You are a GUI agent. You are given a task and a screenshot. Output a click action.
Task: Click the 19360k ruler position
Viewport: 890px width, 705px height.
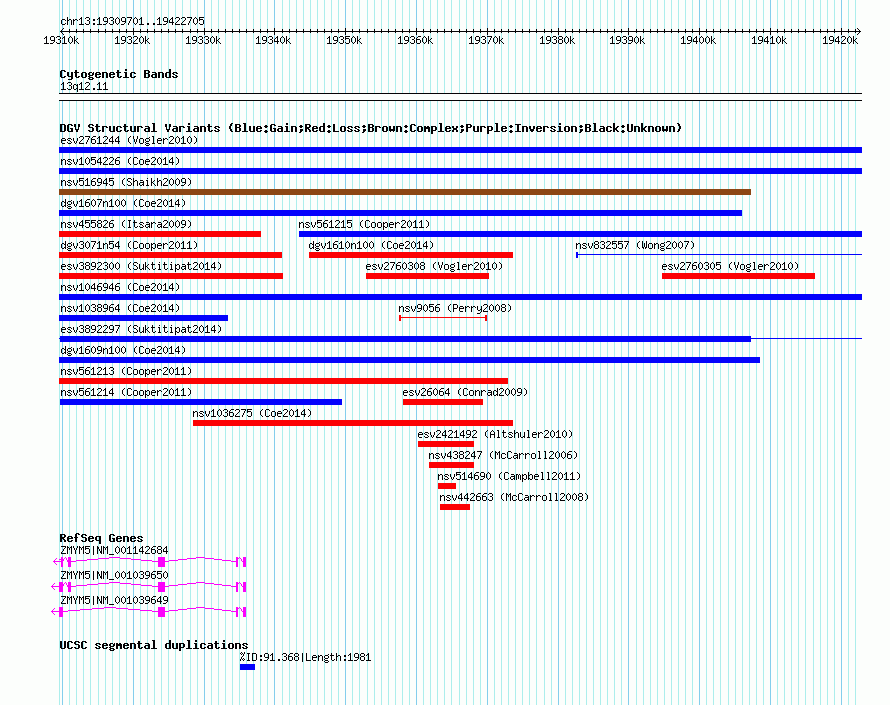(415, 40)
